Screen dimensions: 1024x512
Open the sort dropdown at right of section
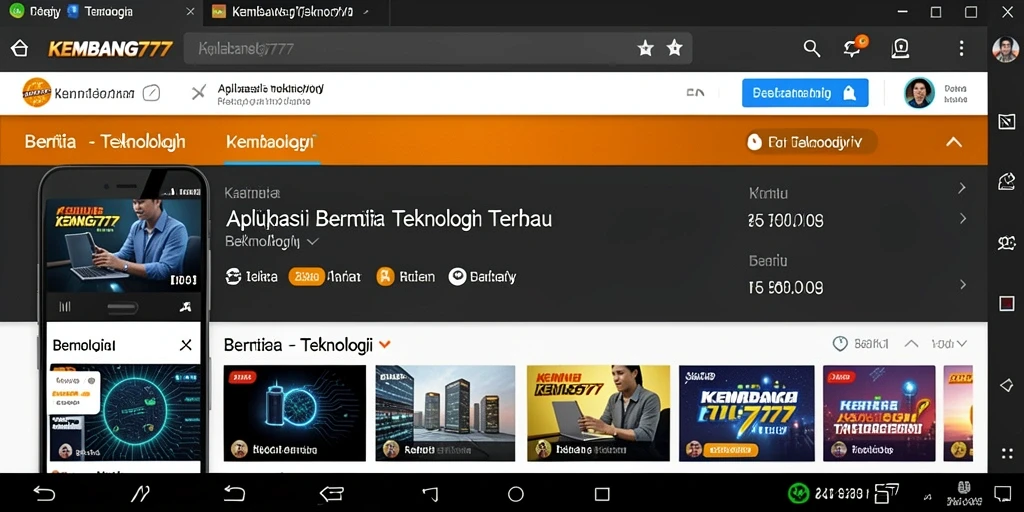tap(949, 344)
